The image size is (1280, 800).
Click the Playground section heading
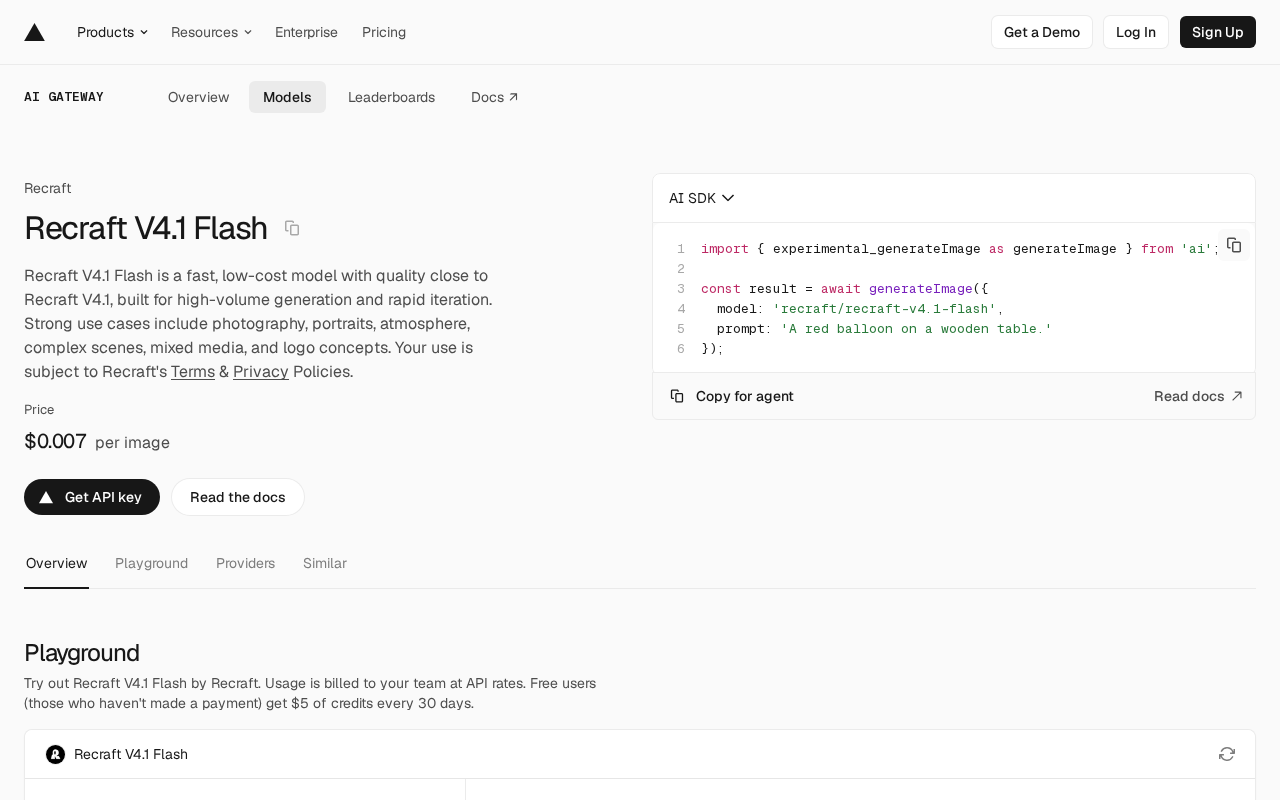tap(82, 653)
